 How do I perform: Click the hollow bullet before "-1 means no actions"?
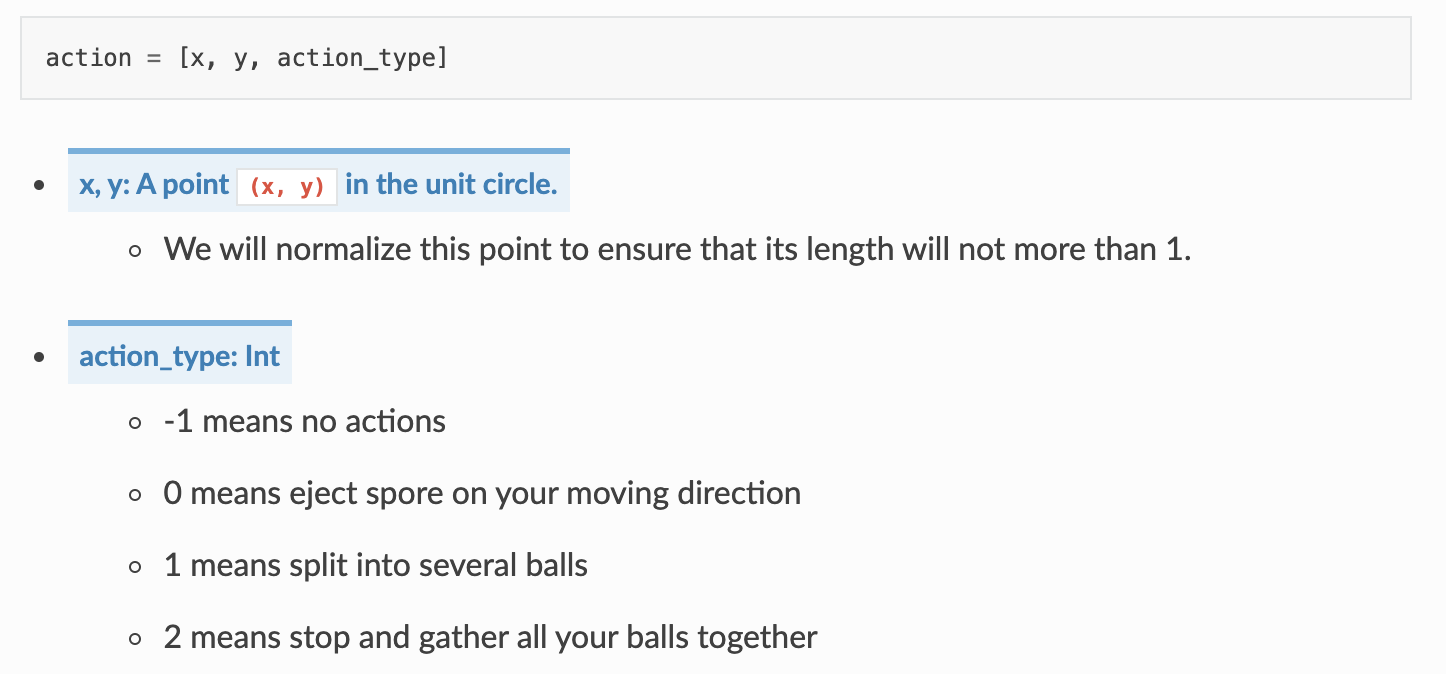pyautogui.click(x=136, y=423)
